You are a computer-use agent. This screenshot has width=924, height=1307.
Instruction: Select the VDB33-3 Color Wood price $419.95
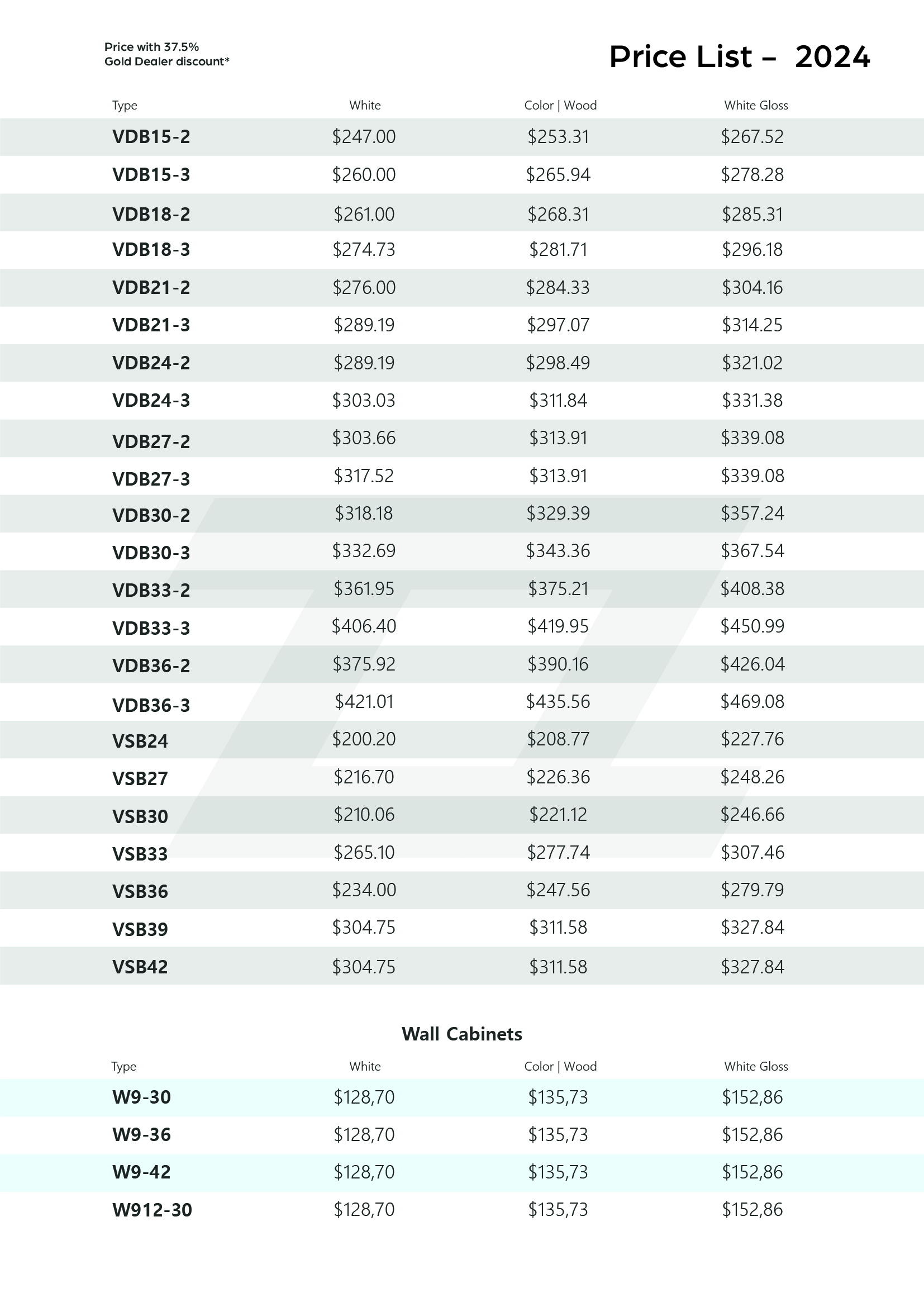point(558,626)
